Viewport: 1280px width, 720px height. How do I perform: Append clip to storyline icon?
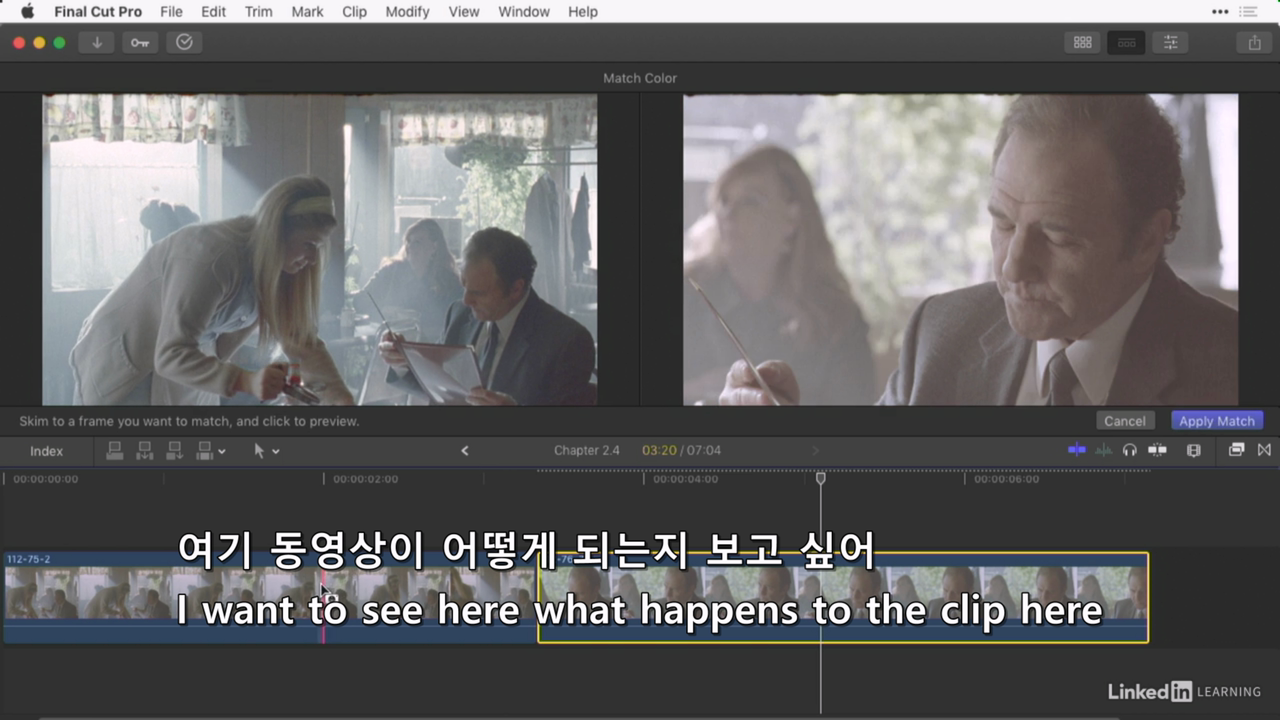(x=175, y=451)
